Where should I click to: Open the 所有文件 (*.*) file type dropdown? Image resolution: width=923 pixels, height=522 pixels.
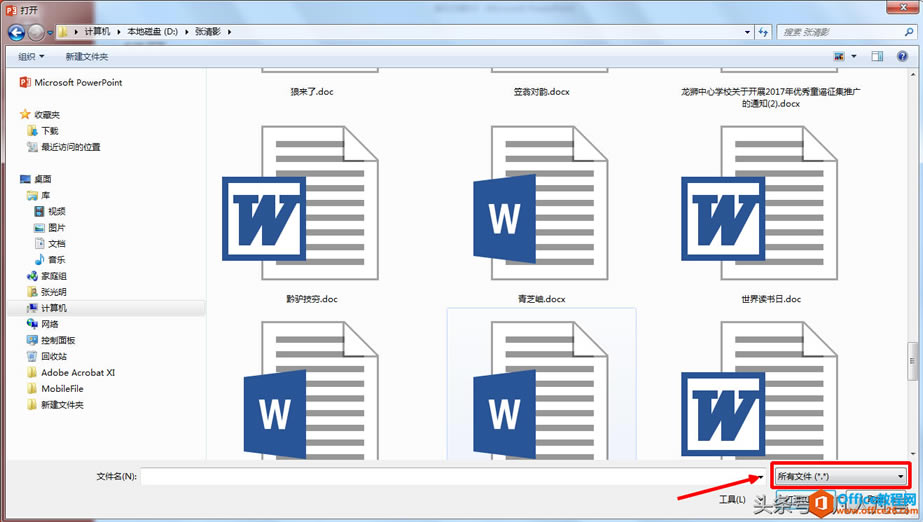point(841,476)
